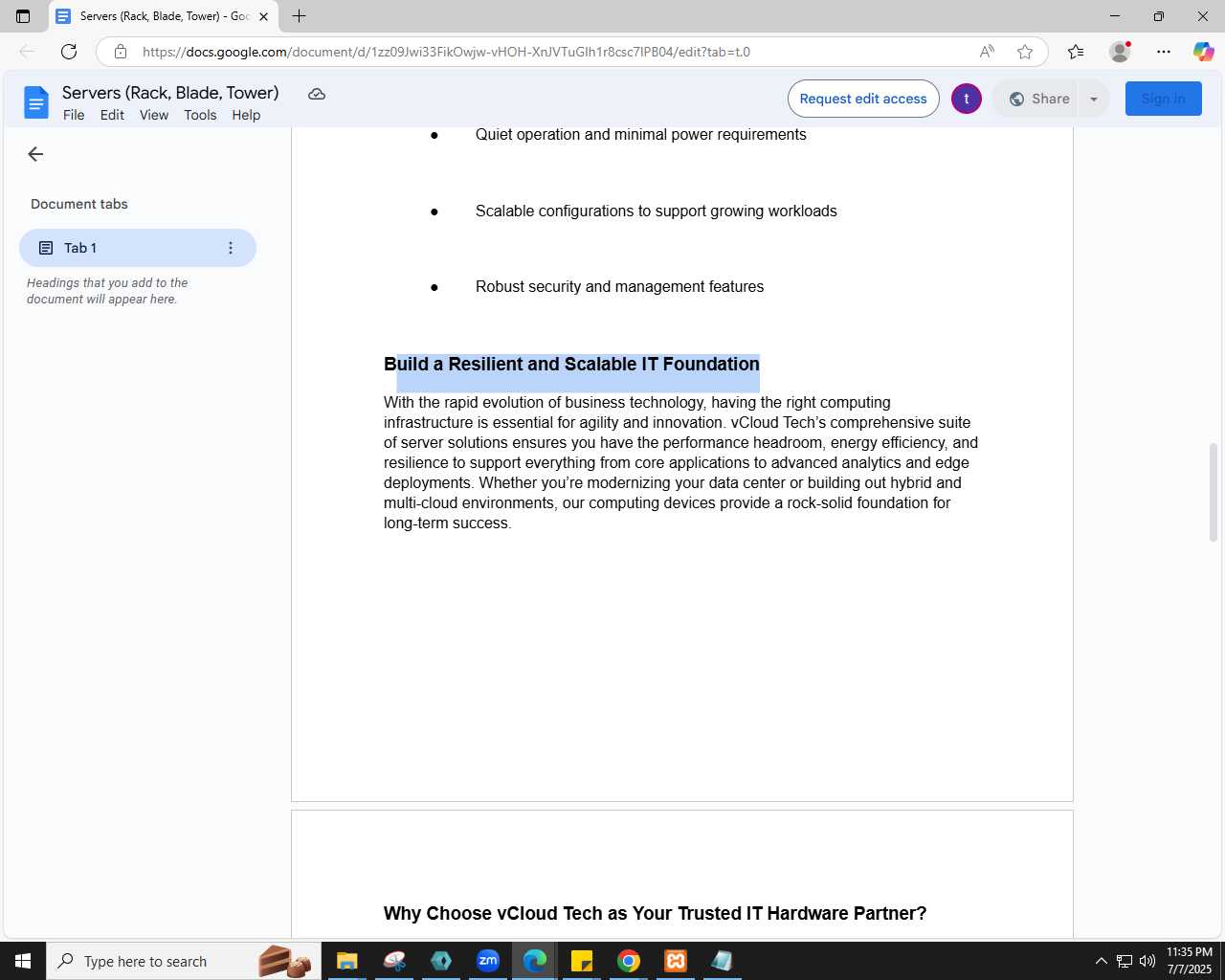Open the View menu
This screenshot has height=980, width=1225.
pos(154,115)
